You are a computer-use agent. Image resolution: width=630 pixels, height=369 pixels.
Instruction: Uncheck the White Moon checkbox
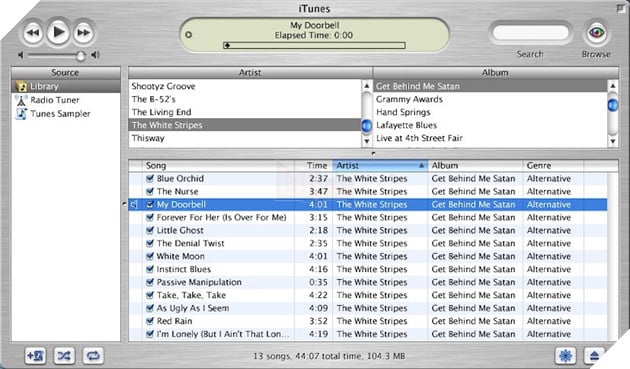[x=150, y=256]
